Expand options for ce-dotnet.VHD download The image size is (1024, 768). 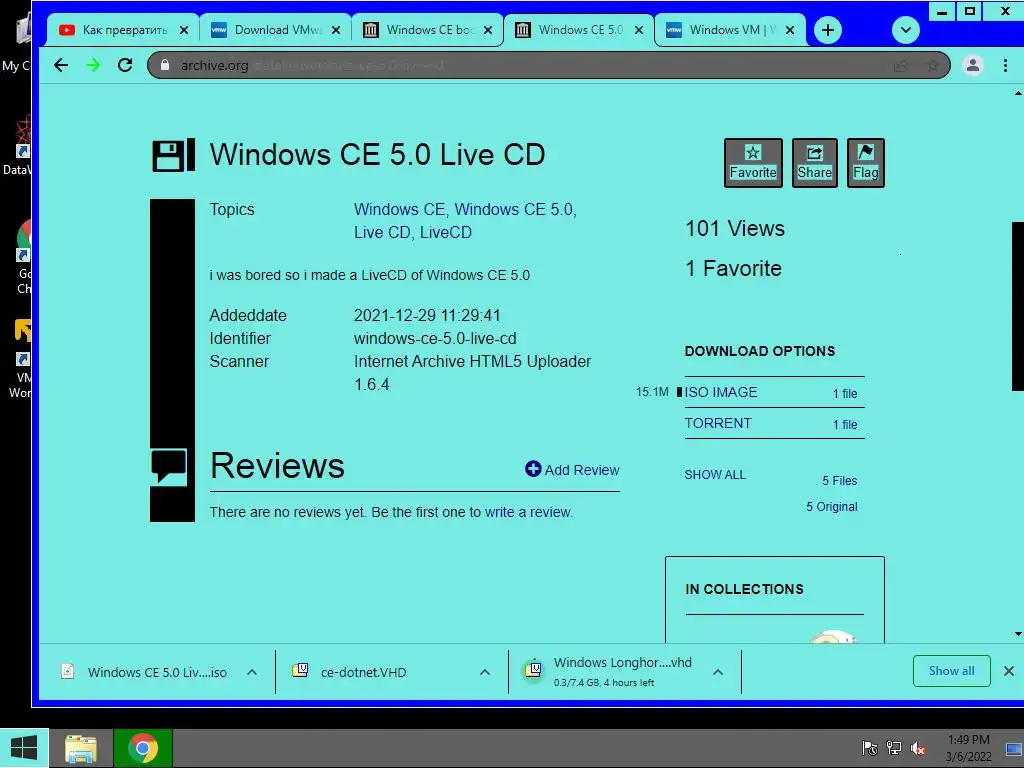pos(485,672)
